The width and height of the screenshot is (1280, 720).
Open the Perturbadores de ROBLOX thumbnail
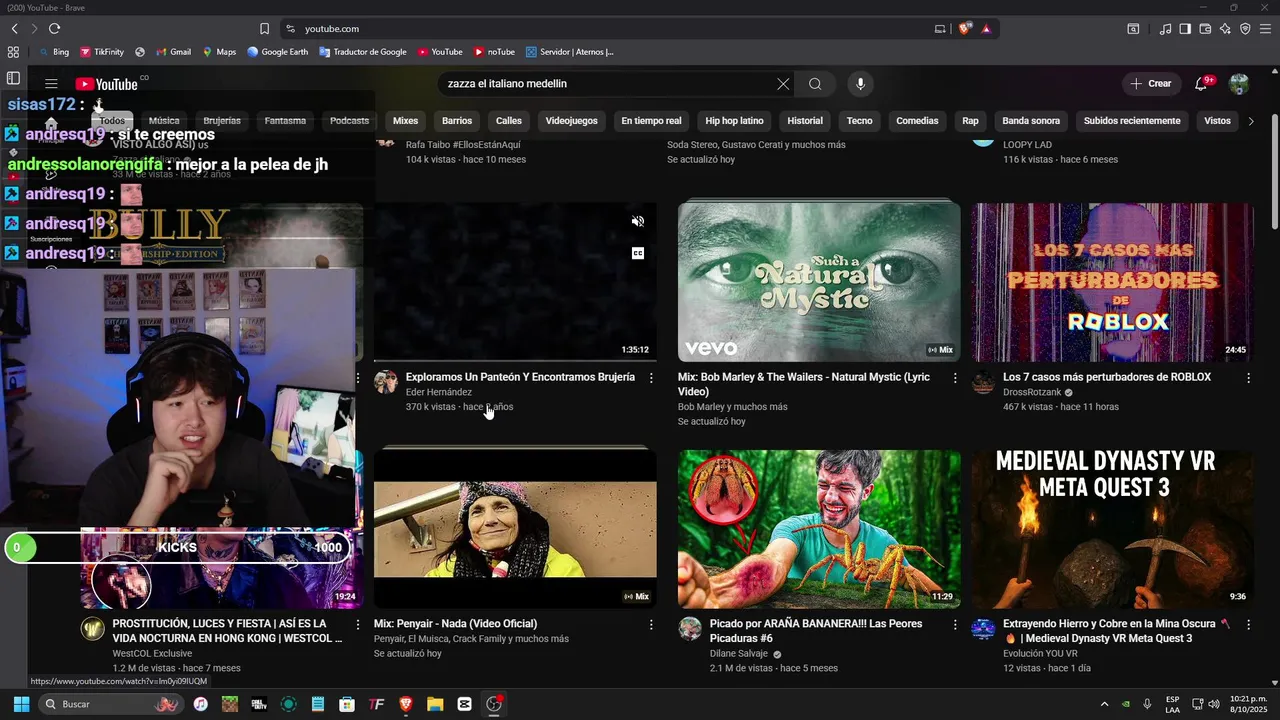[x=1112, y=282]
